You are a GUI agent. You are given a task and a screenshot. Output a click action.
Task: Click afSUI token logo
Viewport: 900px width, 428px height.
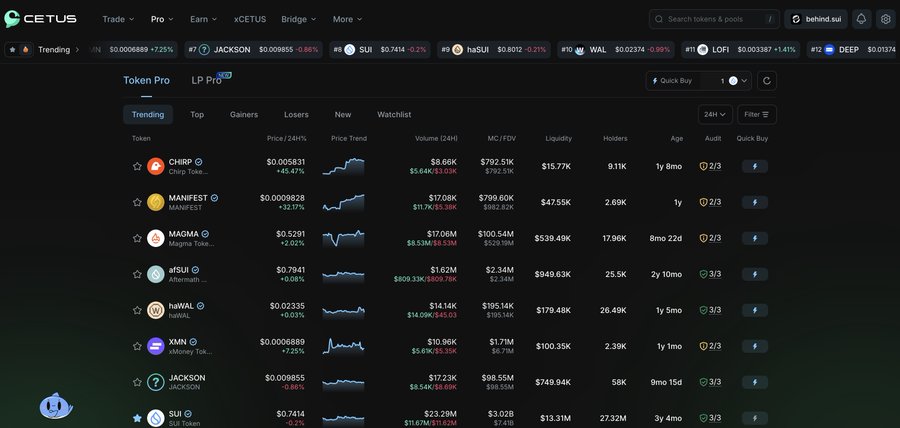click(156, 274)
